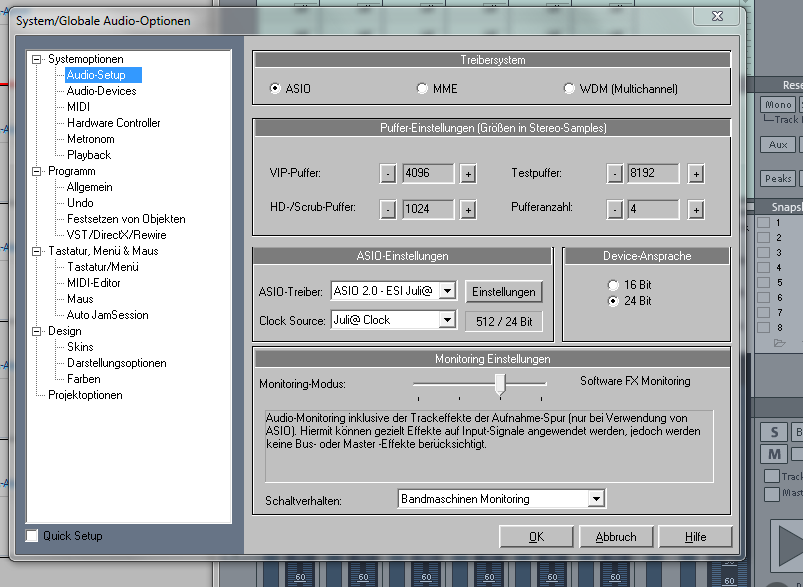Select Playback in the options tree
803x587 pixels.
coord(89,155)
